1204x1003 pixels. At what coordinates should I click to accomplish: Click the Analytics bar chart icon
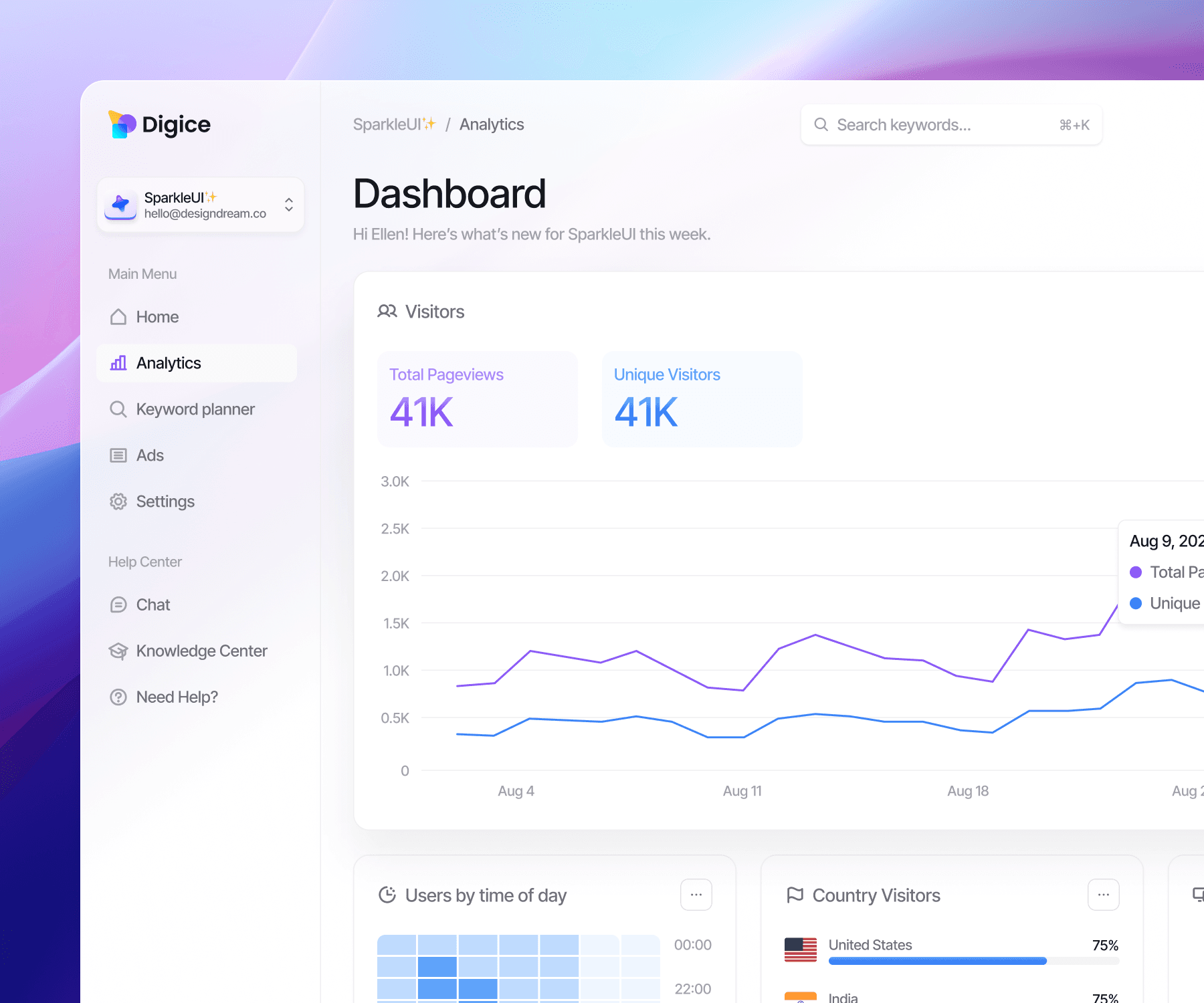coord(118,363)
